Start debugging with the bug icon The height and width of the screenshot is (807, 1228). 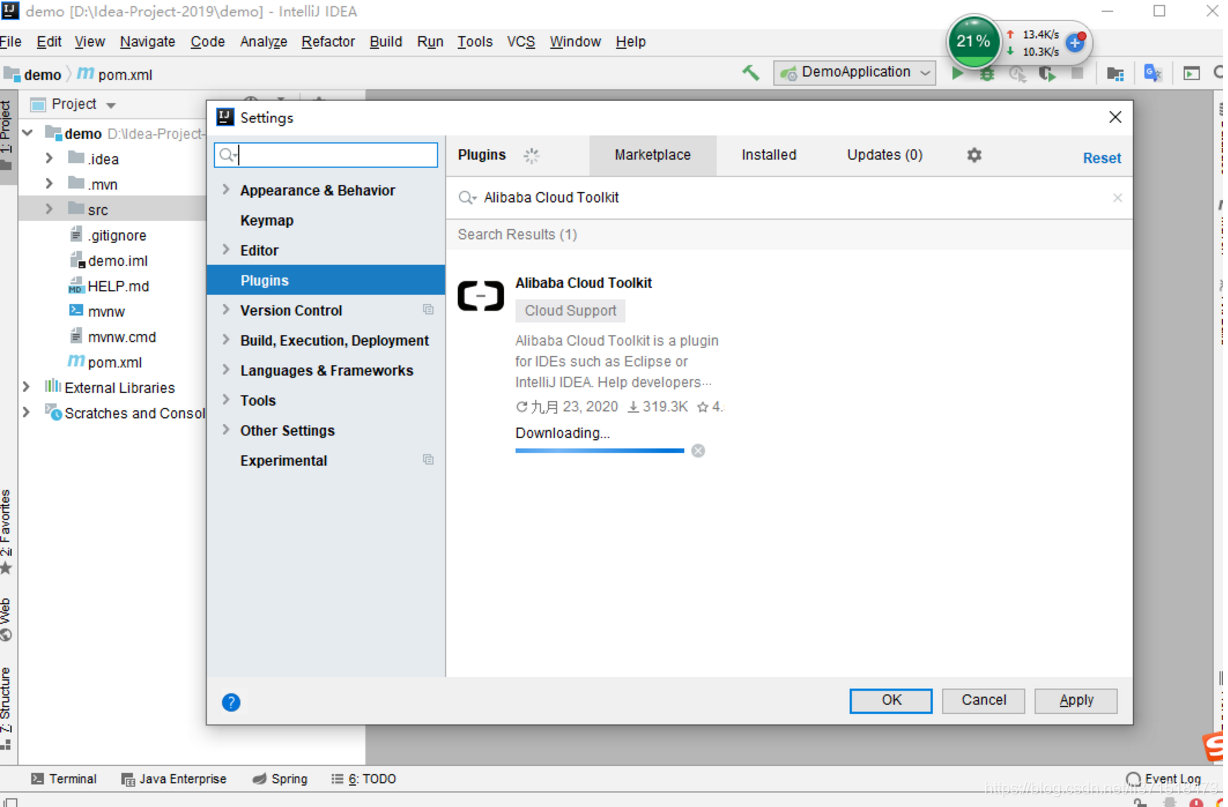(987, 73)
